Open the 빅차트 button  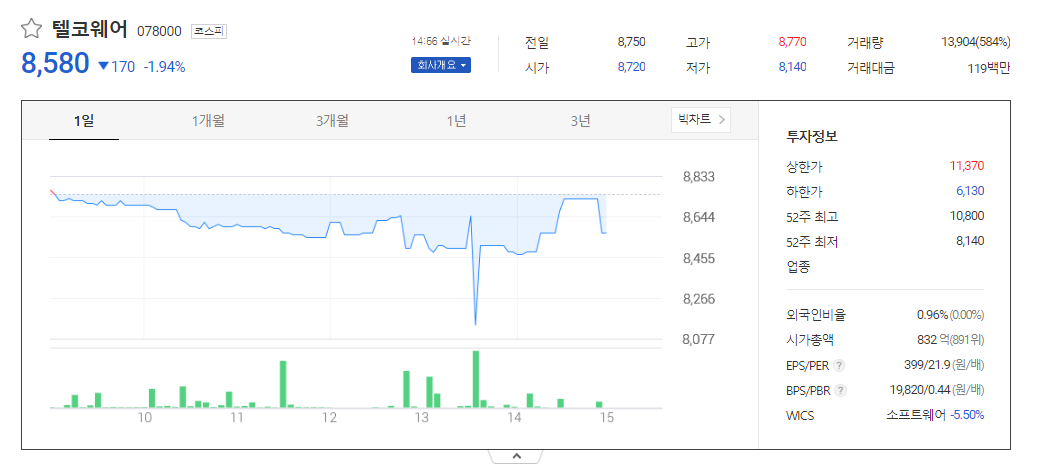coord(700,120)
